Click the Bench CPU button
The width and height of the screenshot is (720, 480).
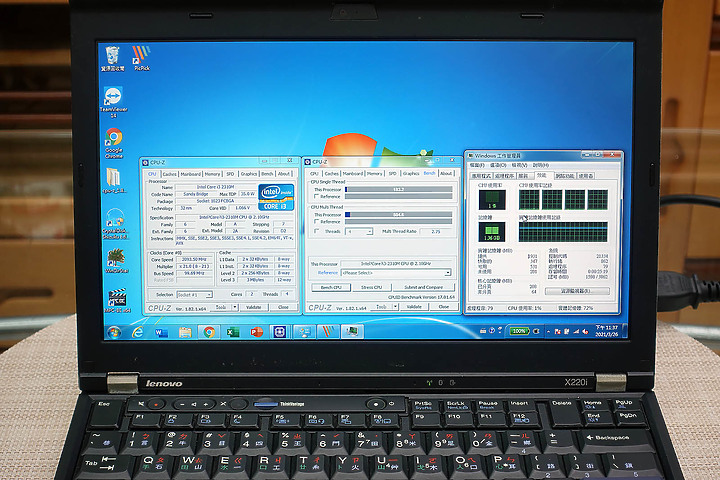click(331, 287)
